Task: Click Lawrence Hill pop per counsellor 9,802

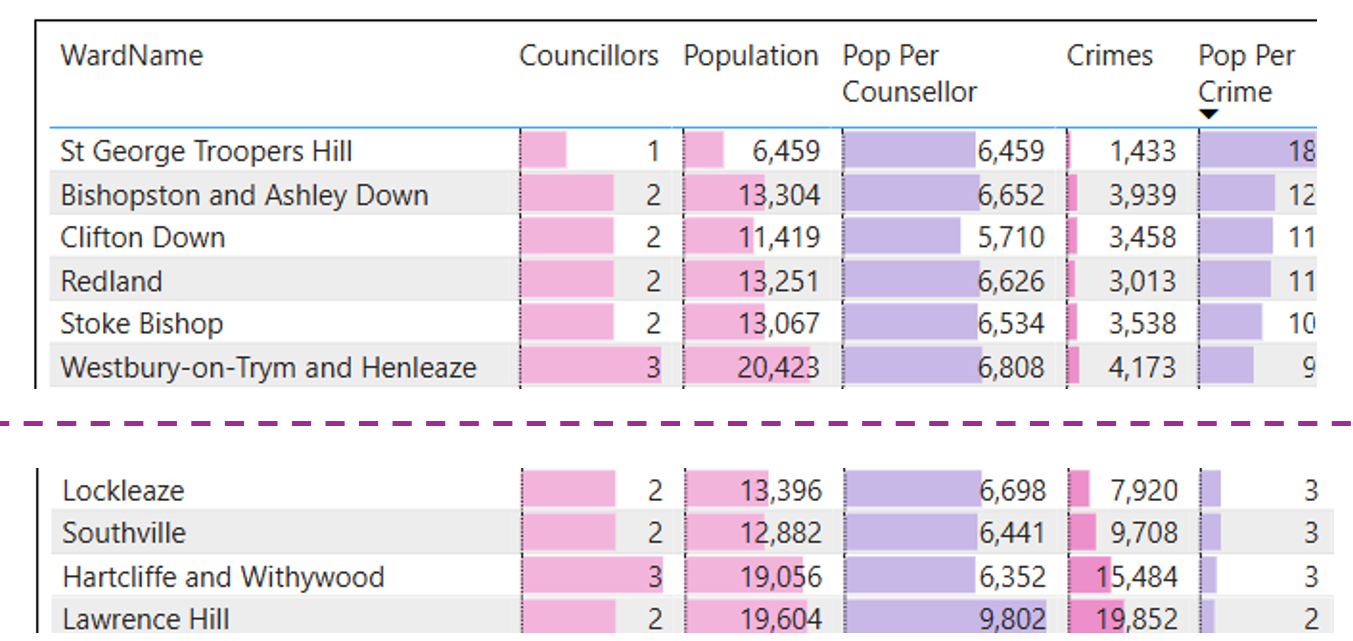Action: [1012, 619]
